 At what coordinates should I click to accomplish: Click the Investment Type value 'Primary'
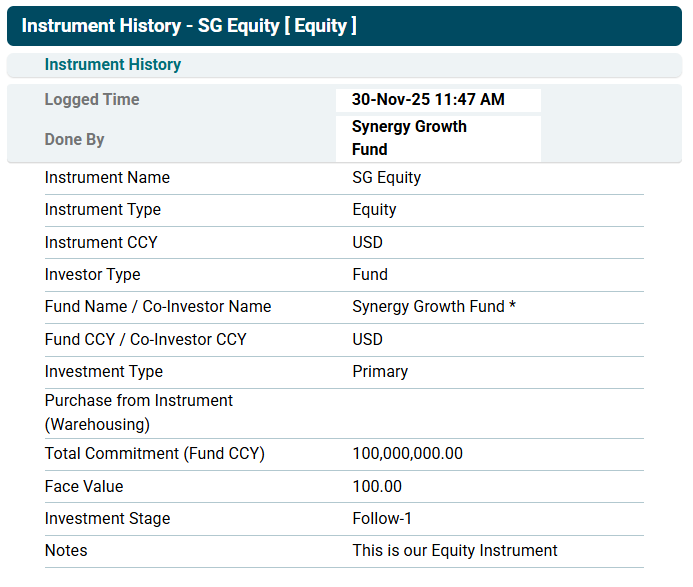380,372
